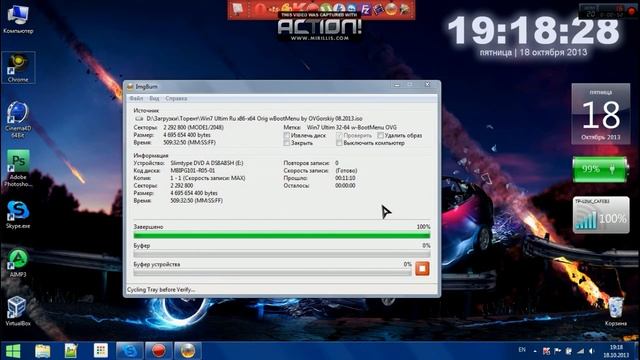
Task: Click the last icon in the top dock
Action: coord(404,9)
